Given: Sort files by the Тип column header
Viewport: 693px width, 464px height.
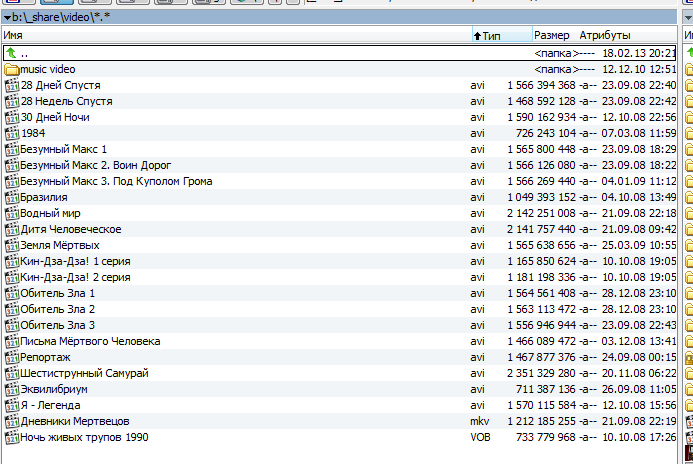Looking at the screenshot, I should (x=502, y=35).
